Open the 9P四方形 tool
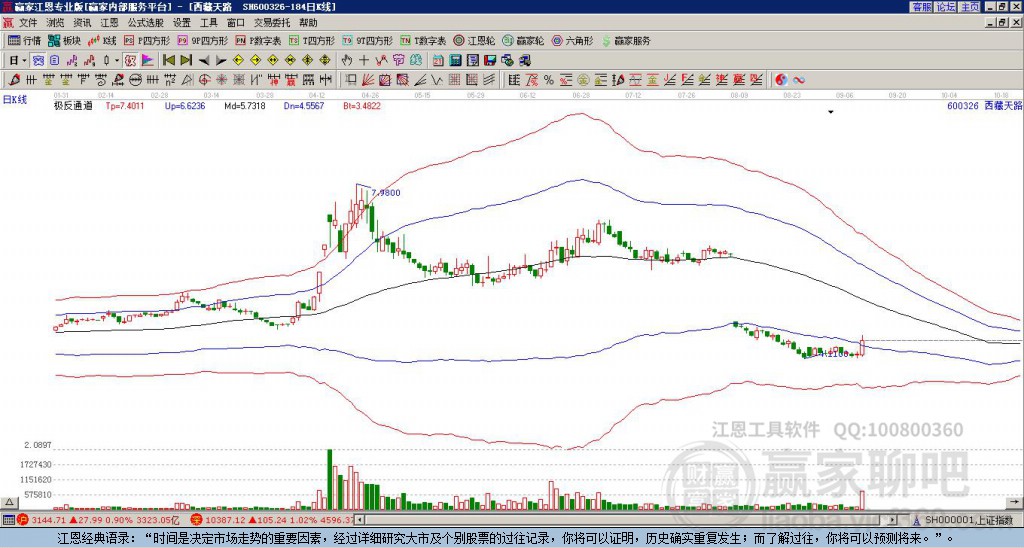Viewport: 1024px width, 548px height. point(202,40)
